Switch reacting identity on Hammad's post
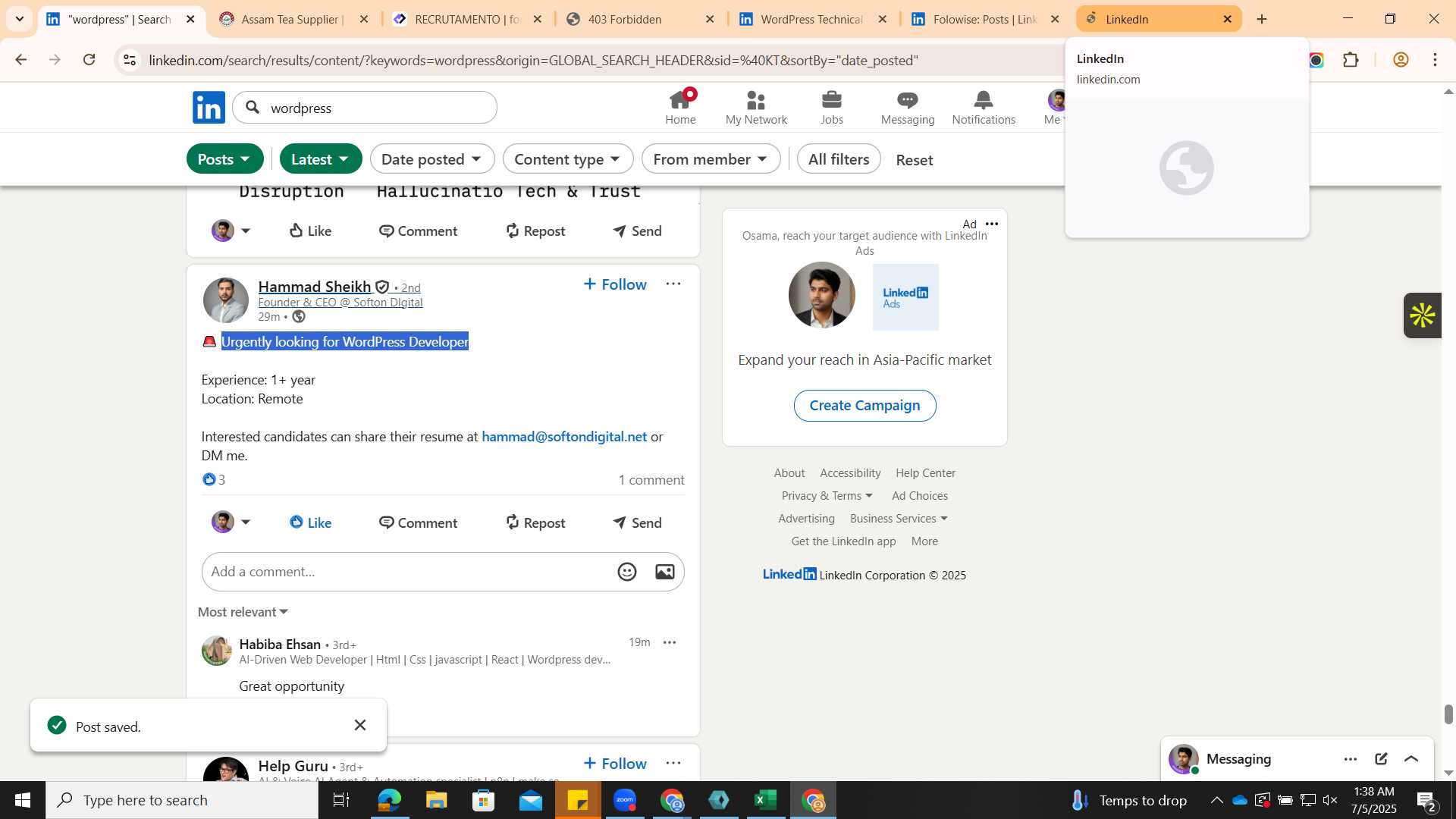1456x819 pixels. [231, 522]
